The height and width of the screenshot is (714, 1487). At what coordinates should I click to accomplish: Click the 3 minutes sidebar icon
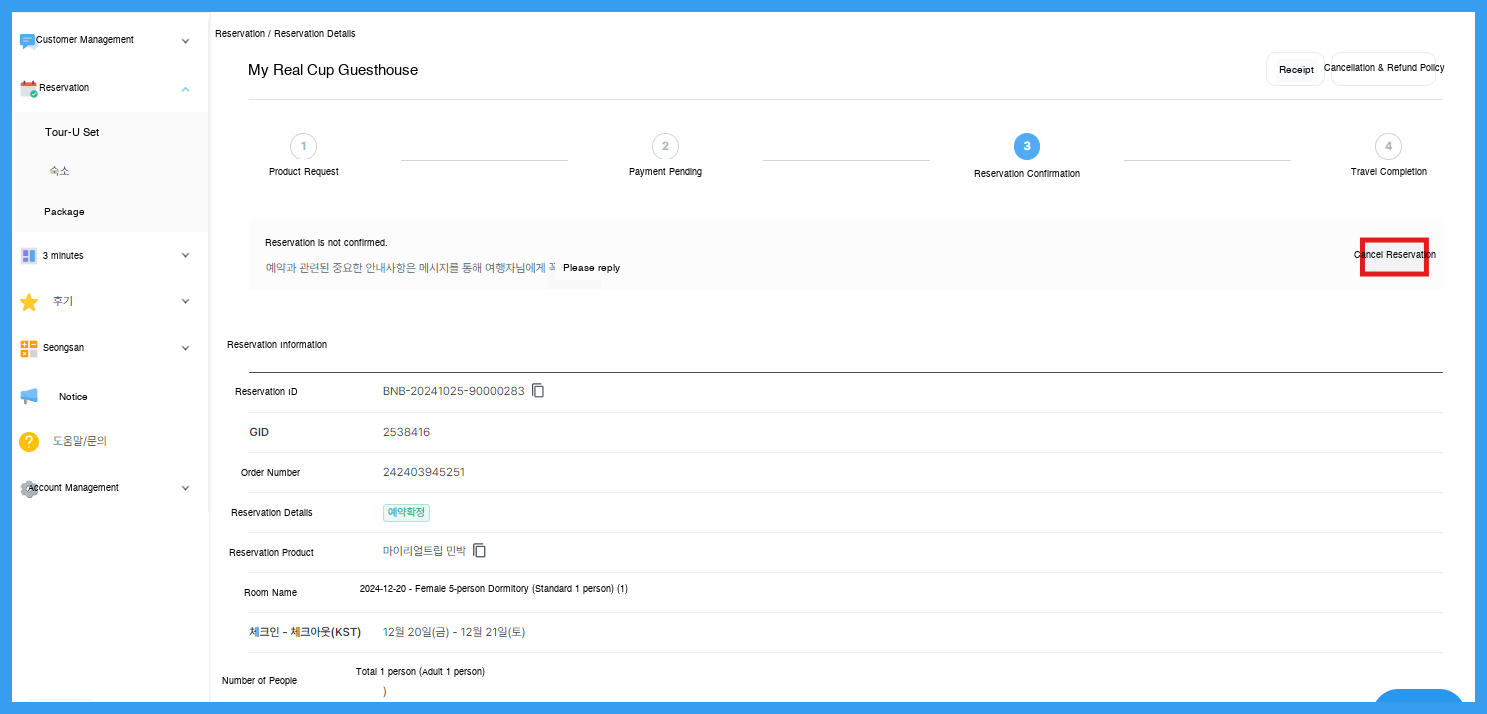(x=29, y=256)
